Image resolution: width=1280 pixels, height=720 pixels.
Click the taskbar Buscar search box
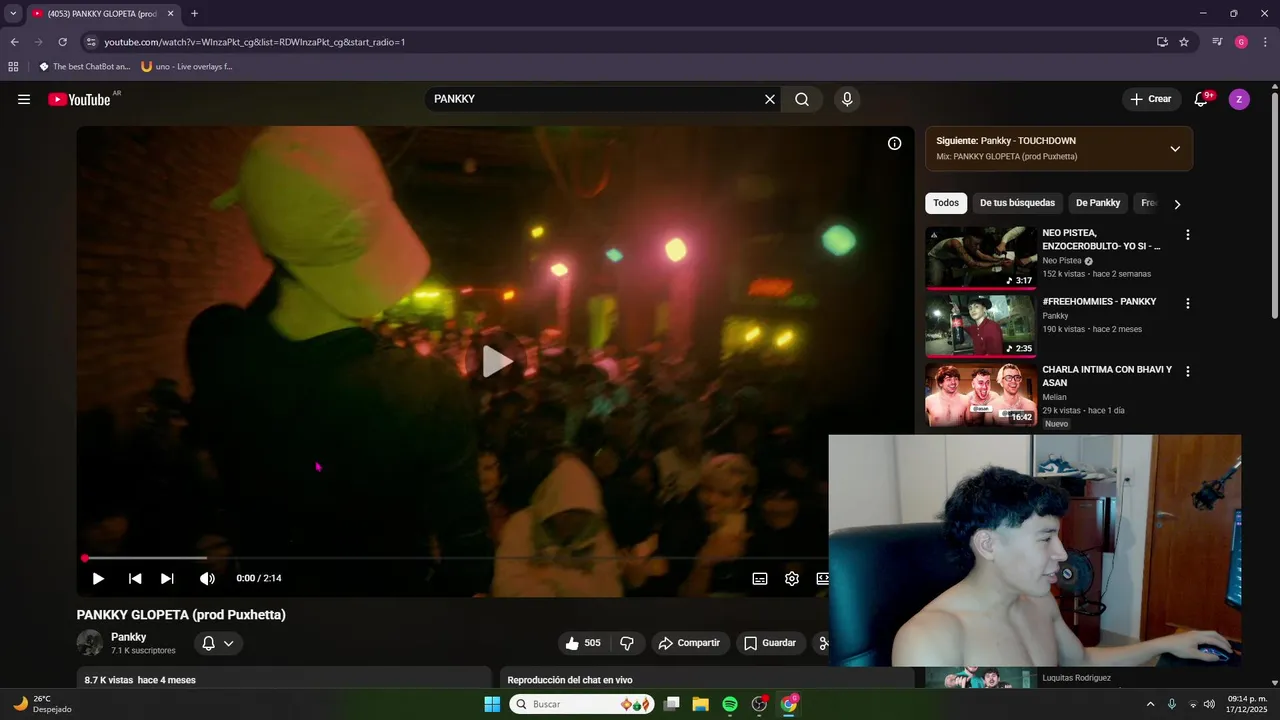(x=582, y=704)
